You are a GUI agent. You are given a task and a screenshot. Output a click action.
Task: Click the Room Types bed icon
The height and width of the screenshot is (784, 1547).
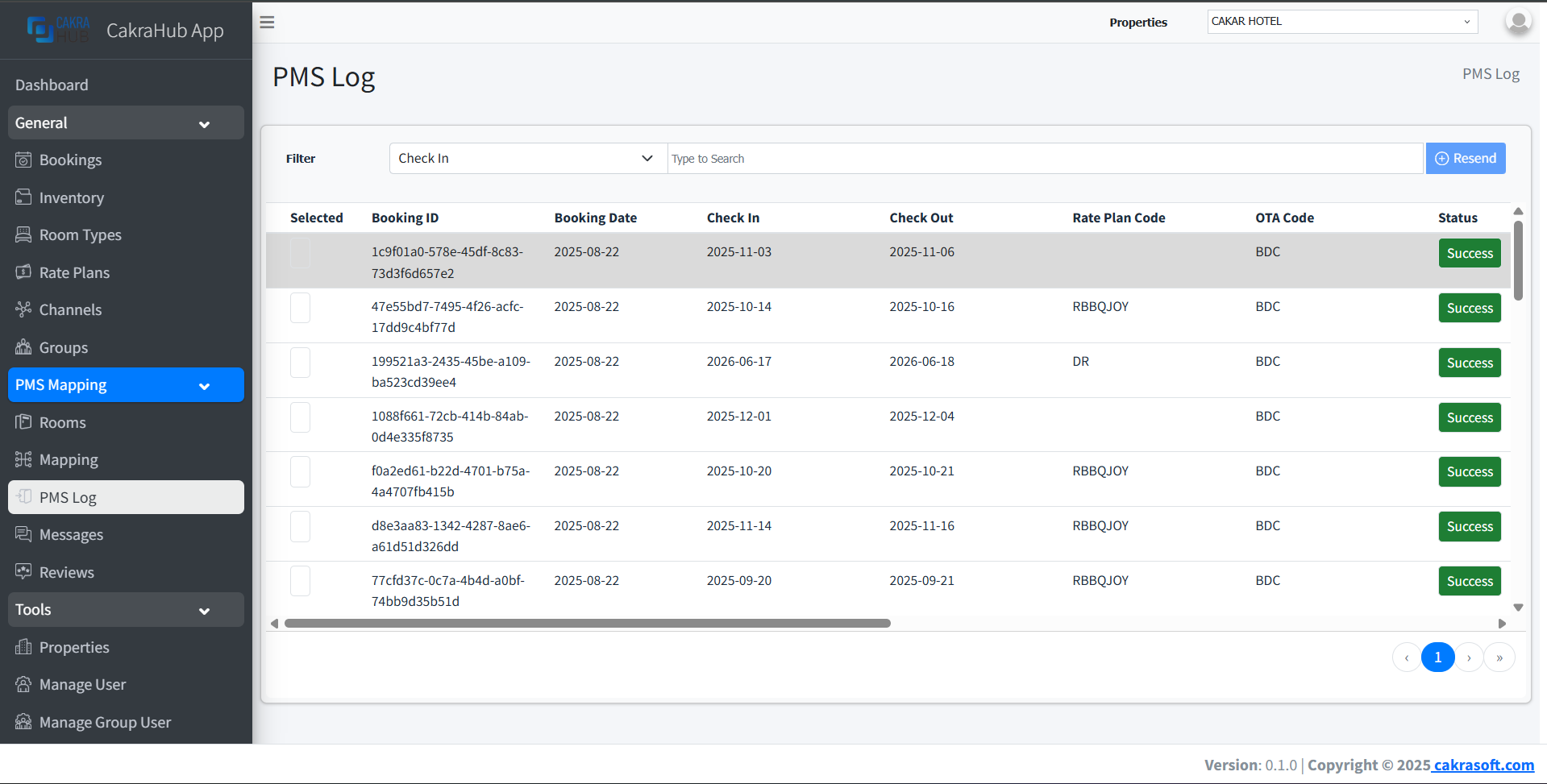23,234
